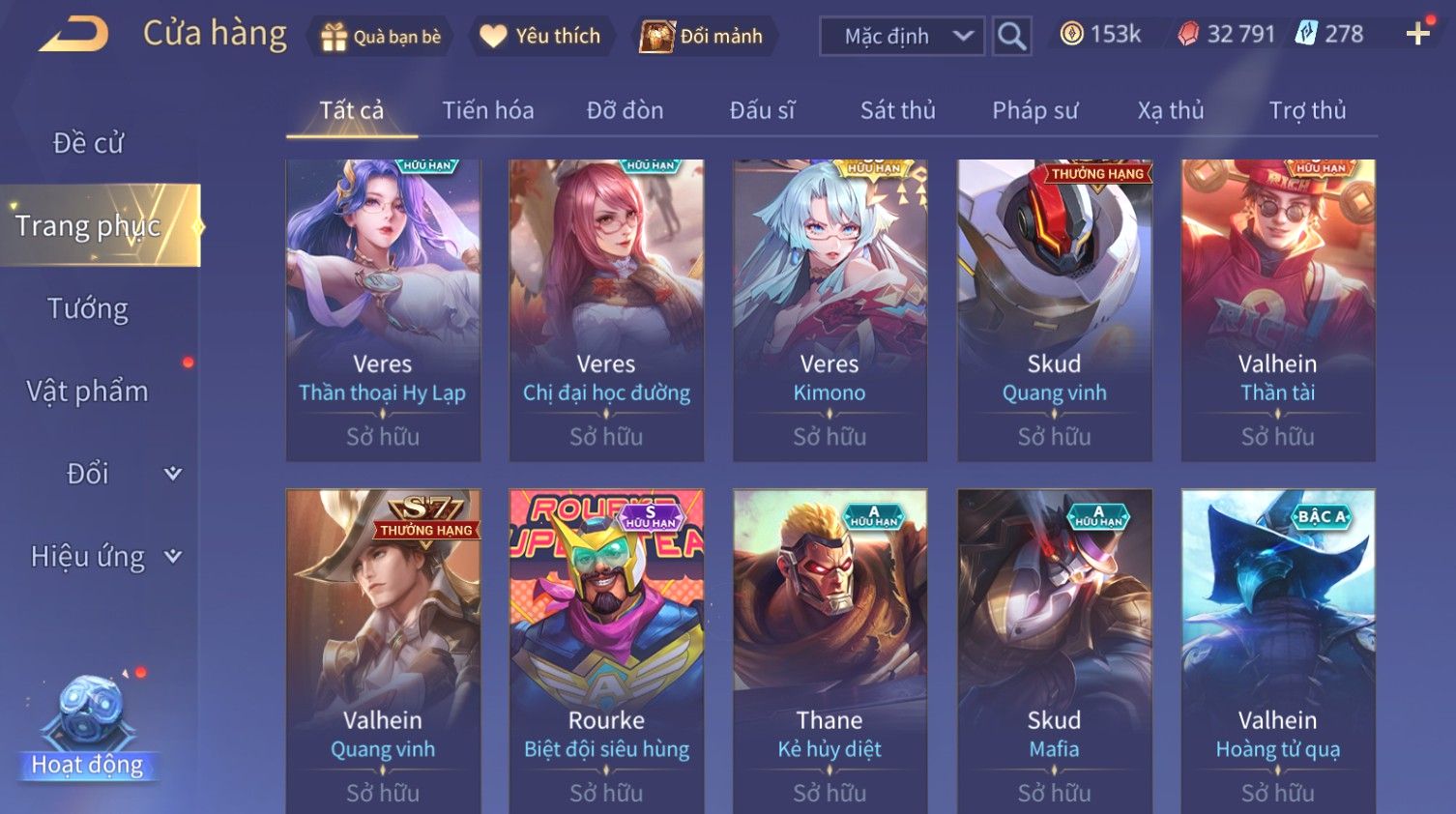The width and height of the screenshot is (1456, 814).
Task: Tap the gold coin currency icon
Action: pyautogui.click(x=1071, y=34)
